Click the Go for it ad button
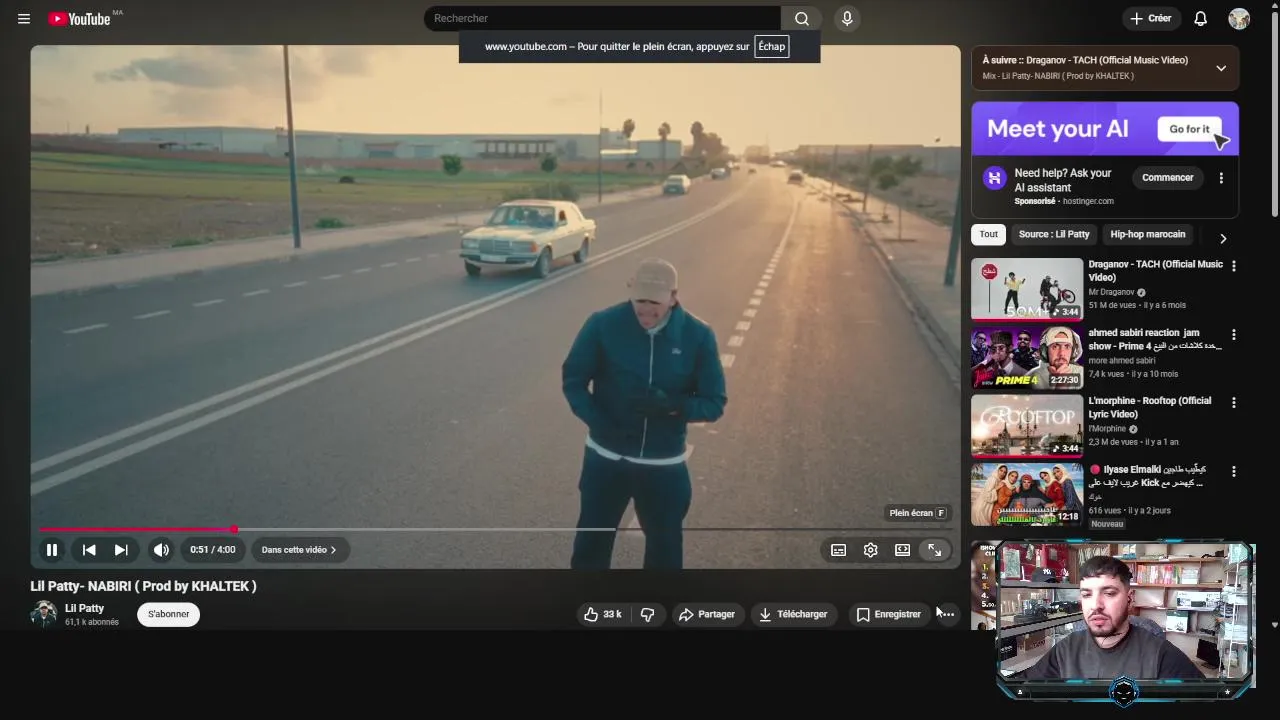This screenshot has height=720, width=1280. coord(1189,129)
